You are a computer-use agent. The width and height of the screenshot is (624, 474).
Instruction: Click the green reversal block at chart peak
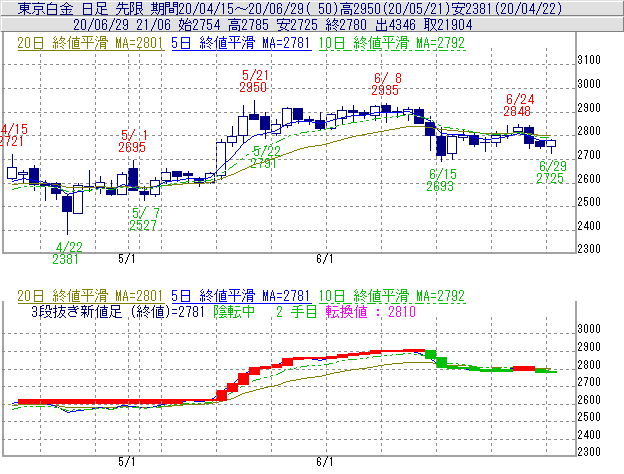tap(431, 354)
